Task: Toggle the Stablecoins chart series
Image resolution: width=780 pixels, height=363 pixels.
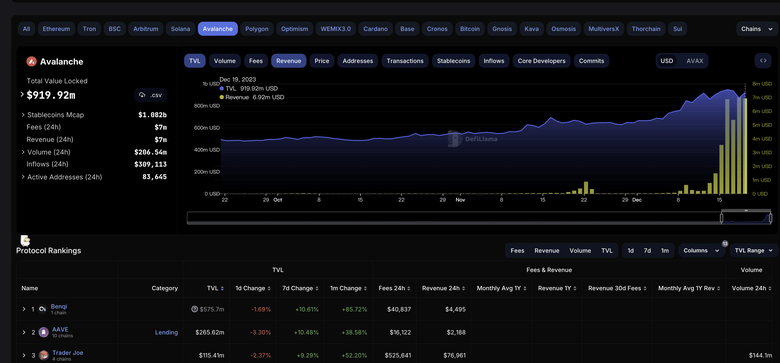Action: click(453, 61)
